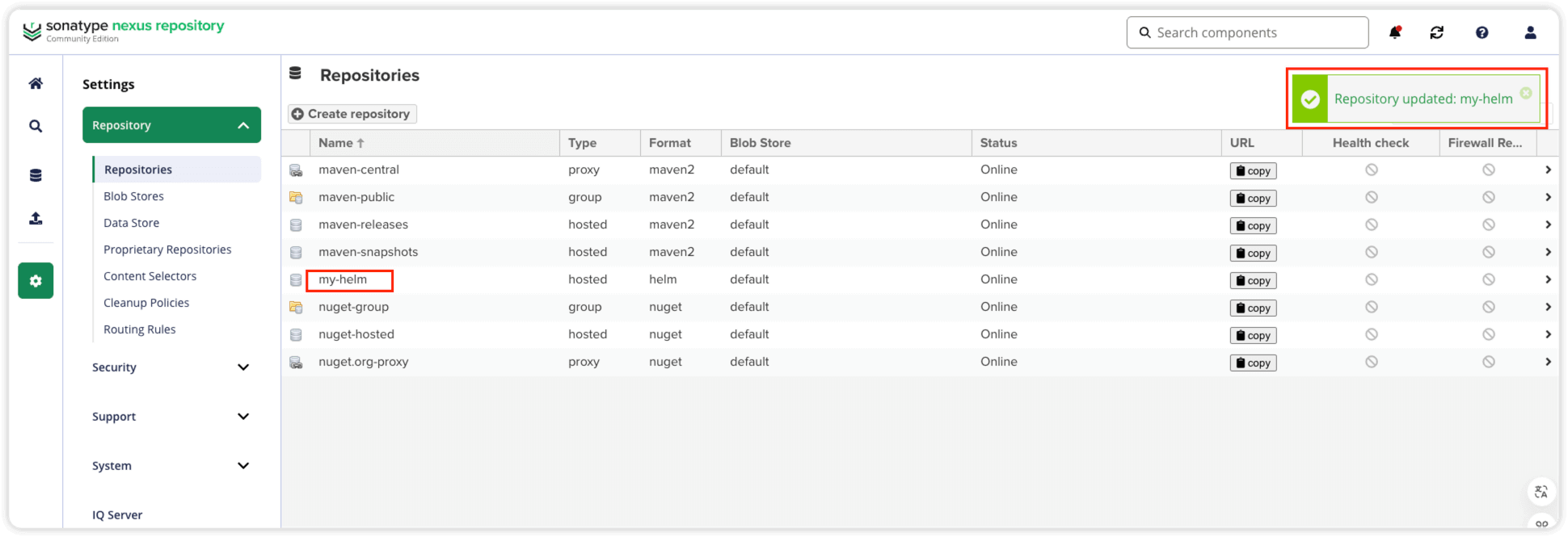The image size is (1568, 537).
Task: Click firewall report icon for maven-public
Action: pyautogui.click(x=1489, y=197)
